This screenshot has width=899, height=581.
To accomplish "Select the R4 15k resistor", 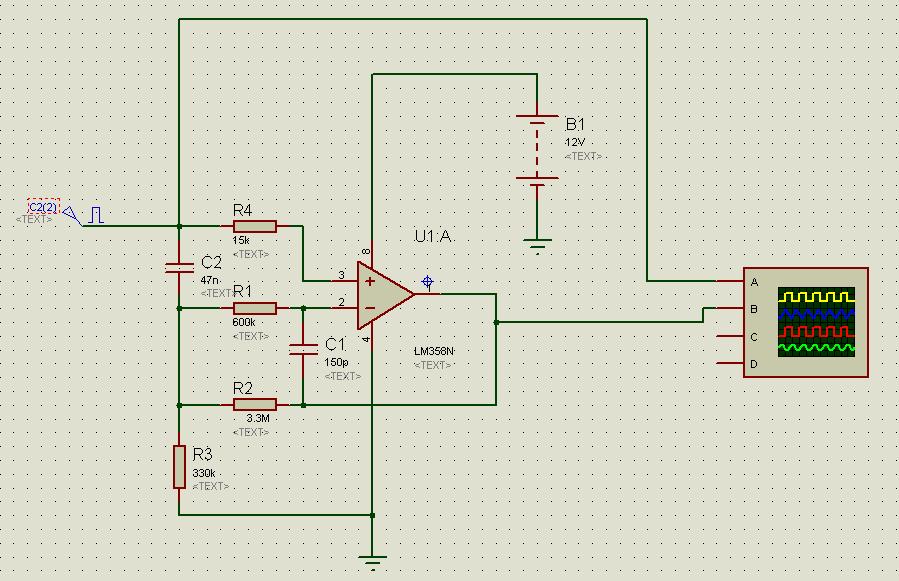I will (x=255, y=226).
